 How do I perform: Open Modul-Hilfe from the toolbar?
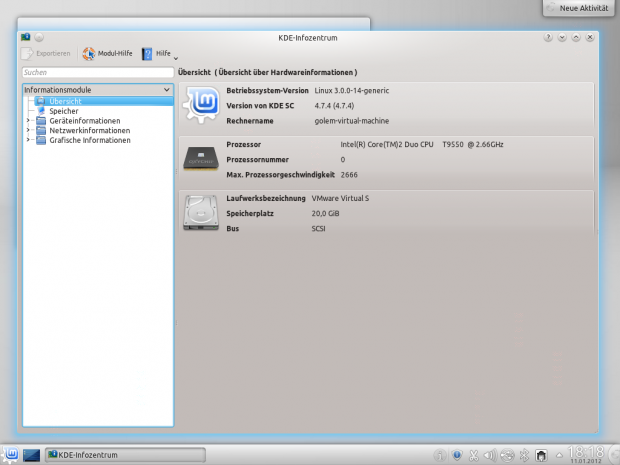[x=107, y=53]
